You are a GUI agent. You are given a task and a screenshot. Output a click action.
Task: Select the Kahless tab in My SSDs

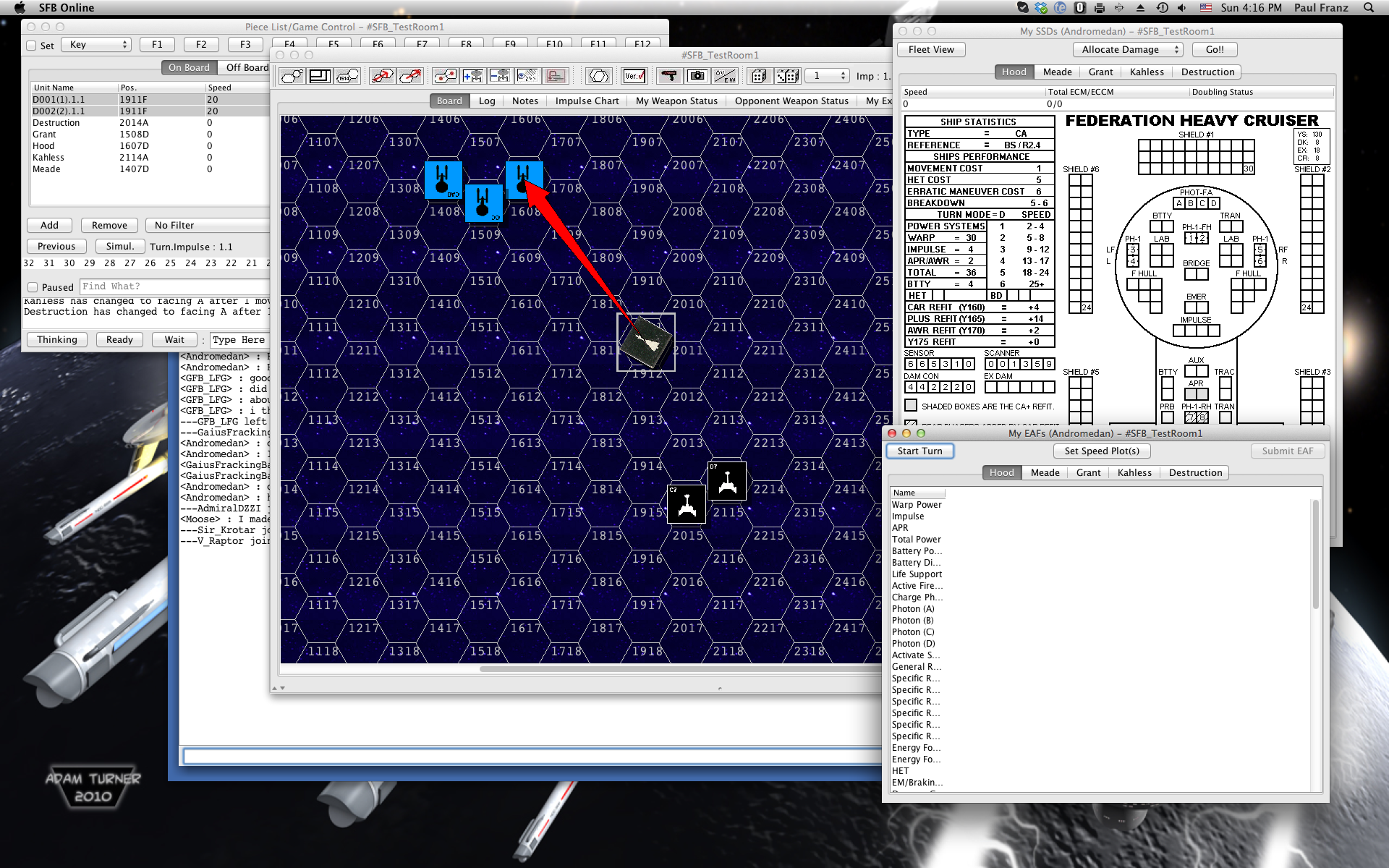point(1147,72)
